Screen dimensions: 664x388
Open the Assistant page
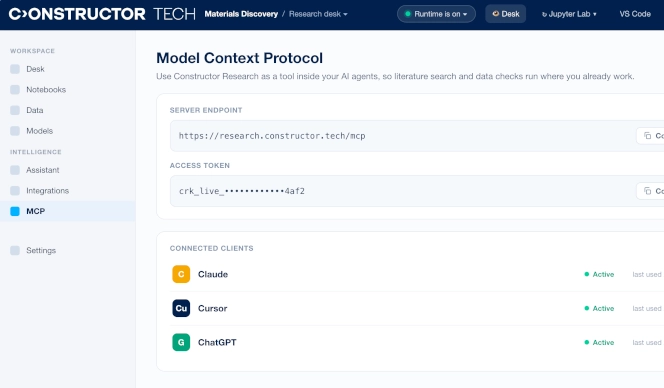(68, 170)
